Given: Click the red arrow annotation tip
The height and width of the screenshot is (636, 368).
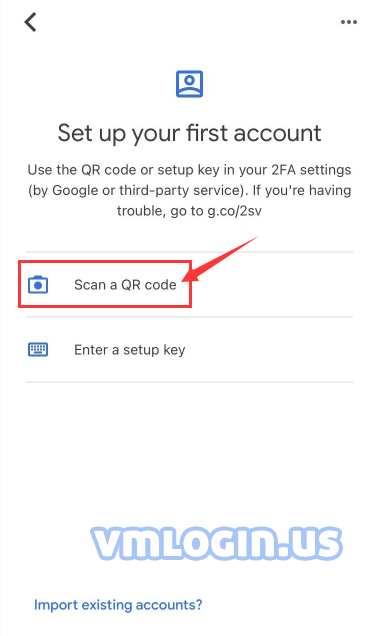Looking at the screenshot, I should coord(185,279).
